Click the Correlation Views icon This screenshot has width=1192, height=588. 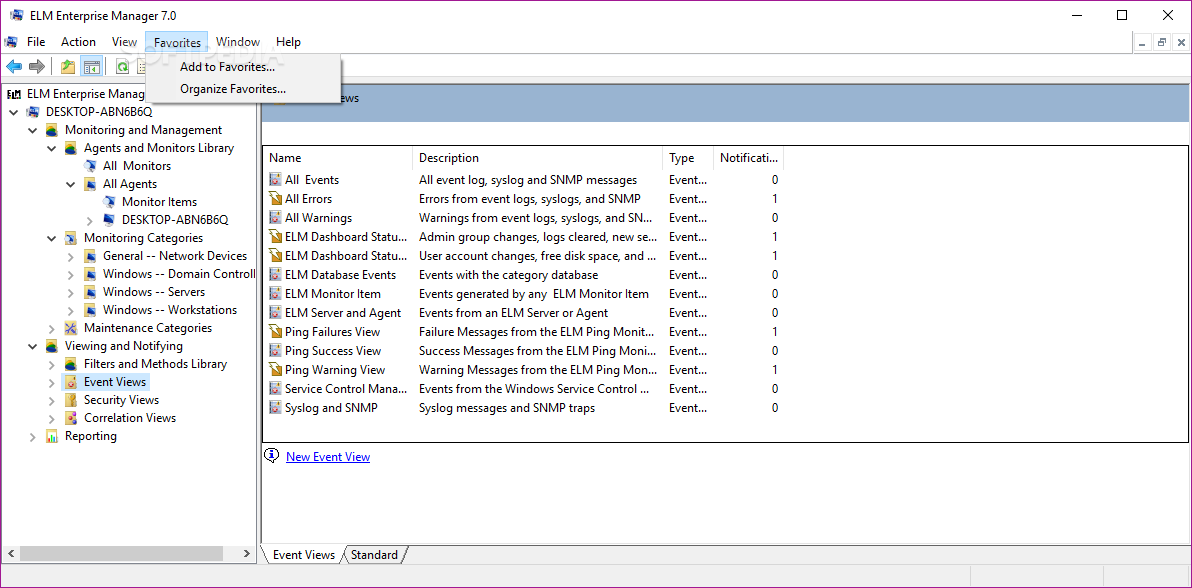(x=71, y=418)
